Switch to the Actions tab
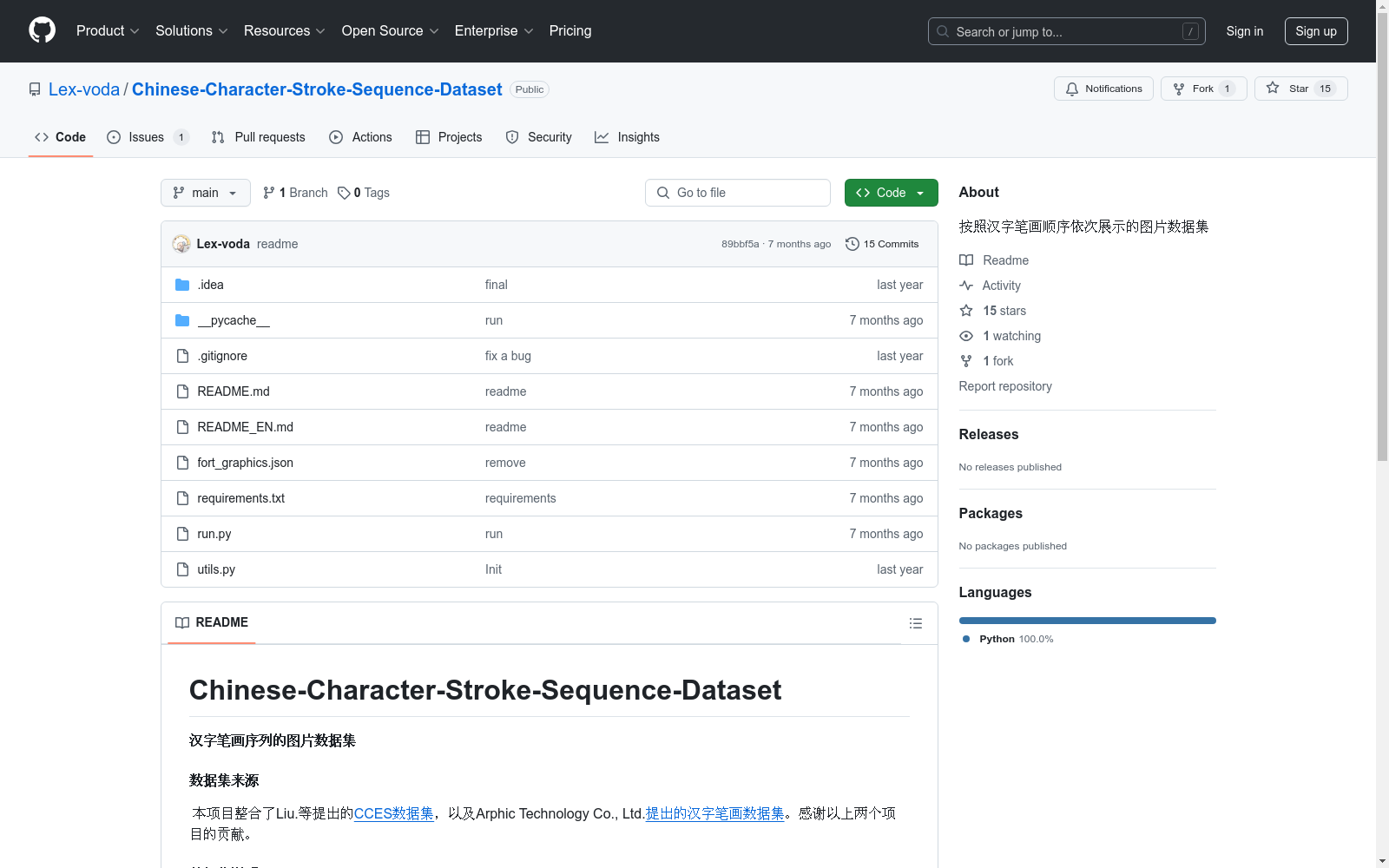 point(360,137)
